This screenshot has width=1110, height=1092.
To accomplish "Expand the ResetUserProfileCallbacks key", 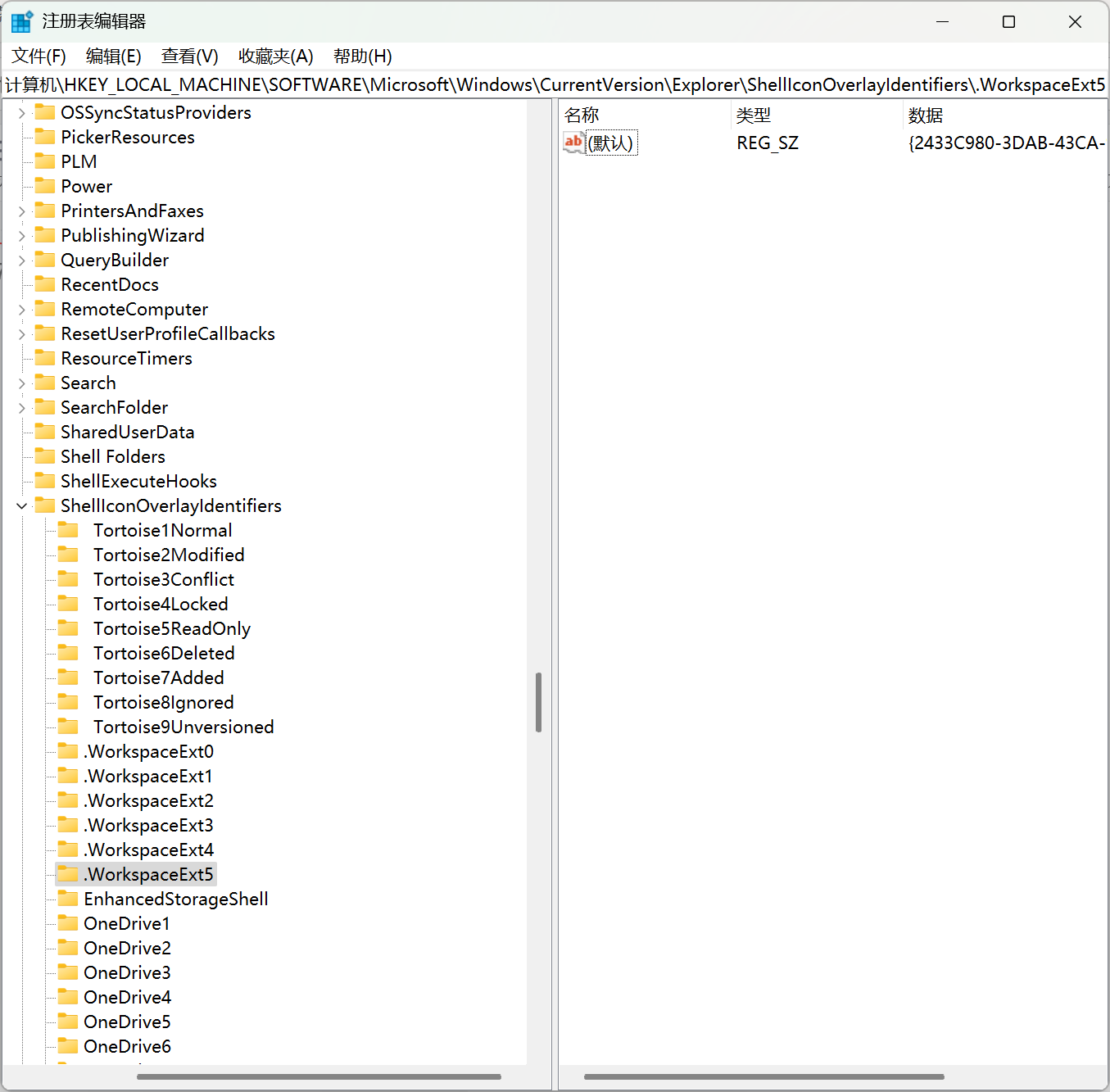I will coord(22,334).
